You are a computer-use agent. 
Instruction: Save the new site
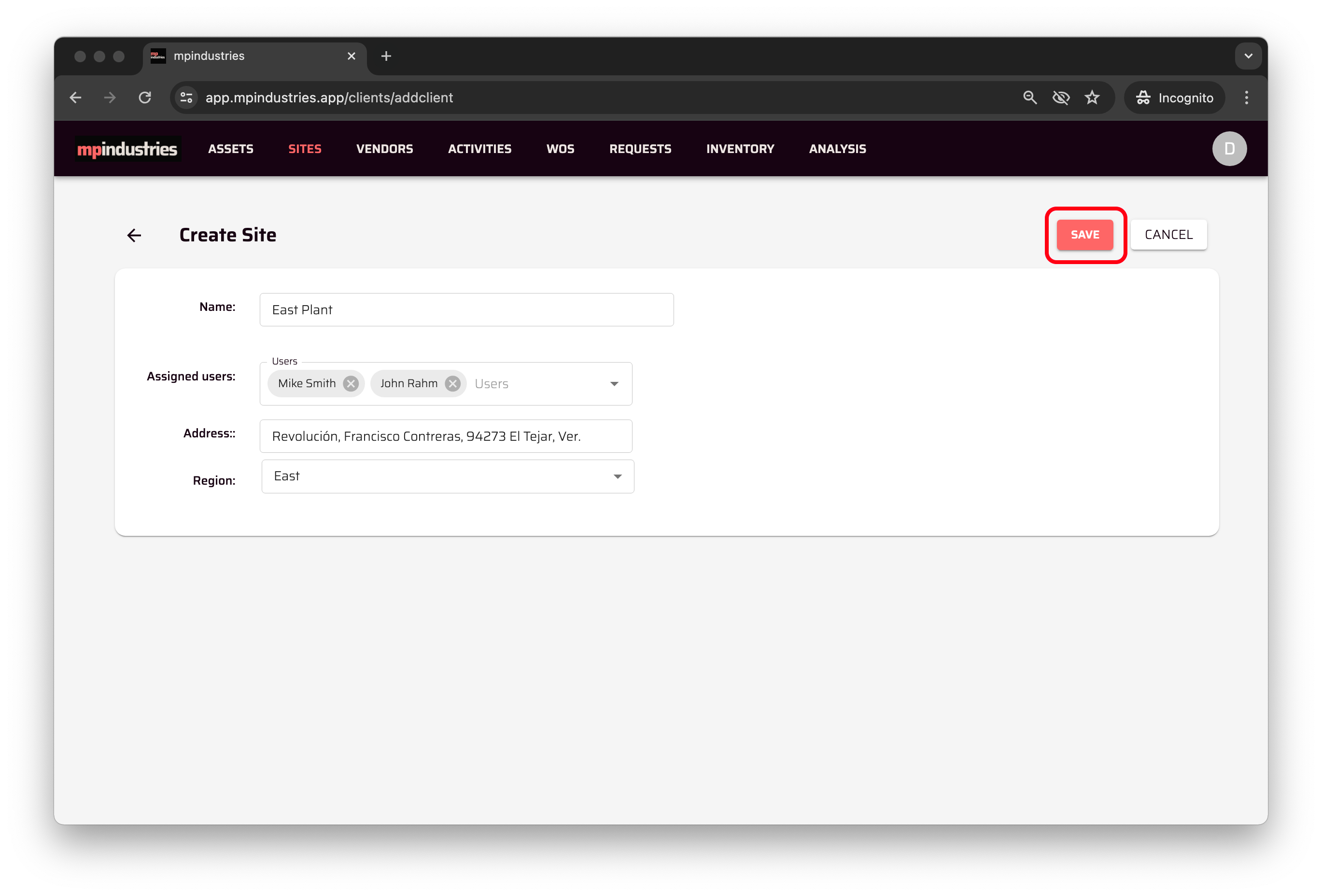[1084, 235]
